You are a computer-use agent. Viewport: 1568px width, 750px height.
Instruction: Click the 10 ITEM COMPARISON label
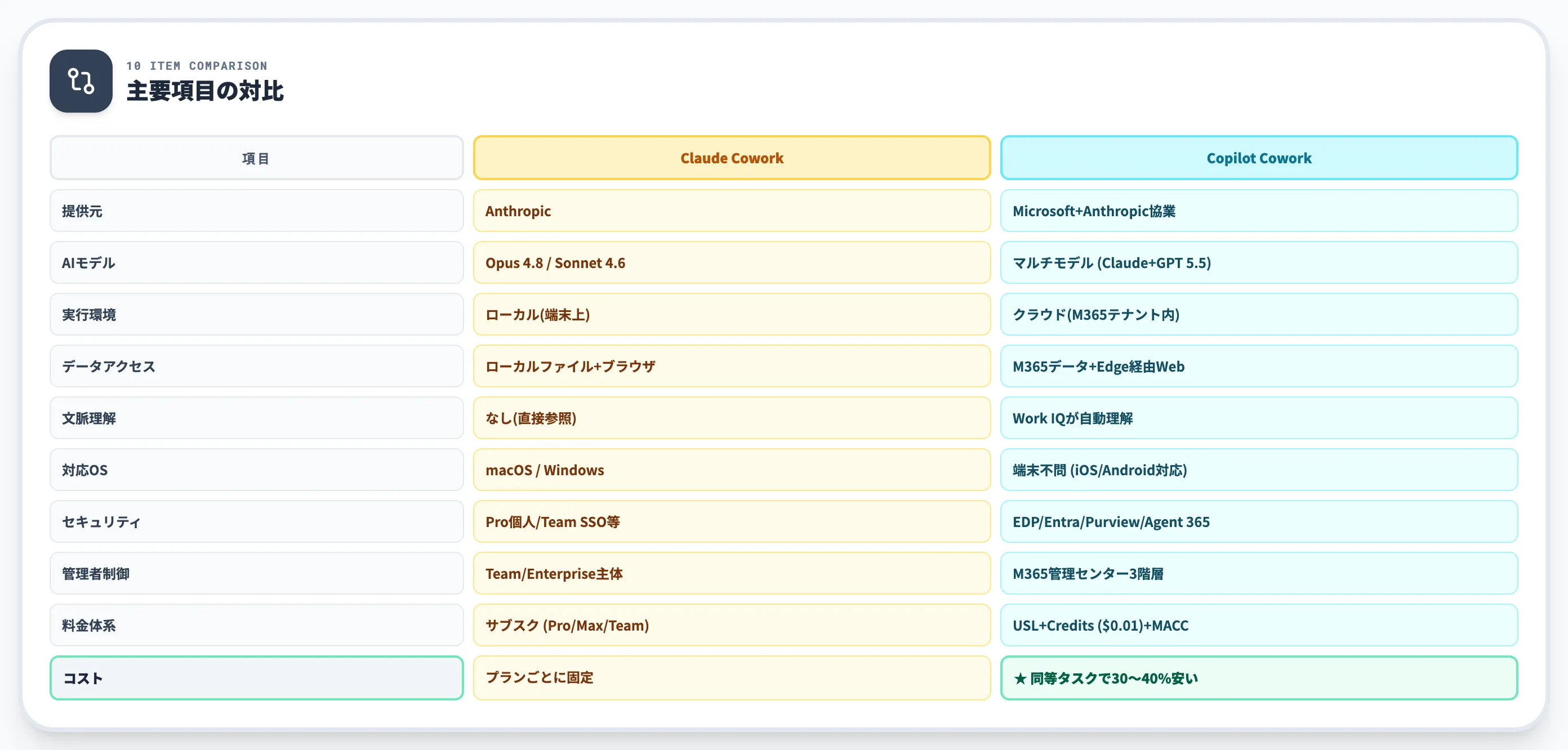197,66
